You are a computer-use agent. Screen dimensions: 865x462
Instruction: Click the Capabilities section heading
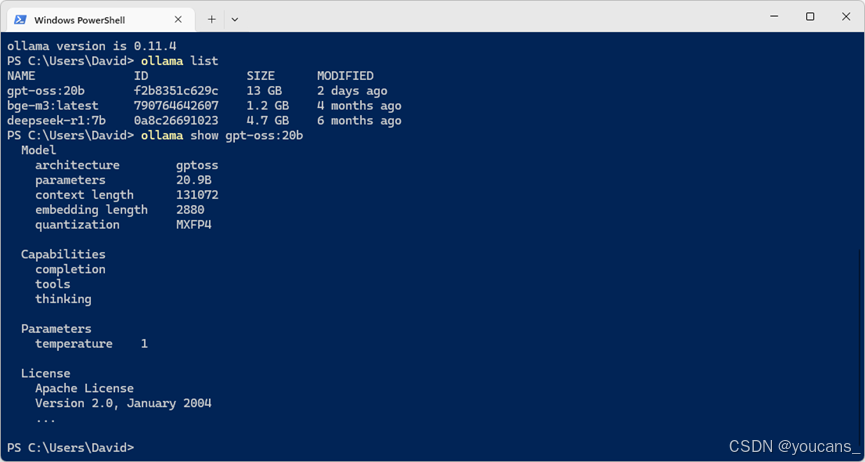[63, 254]
